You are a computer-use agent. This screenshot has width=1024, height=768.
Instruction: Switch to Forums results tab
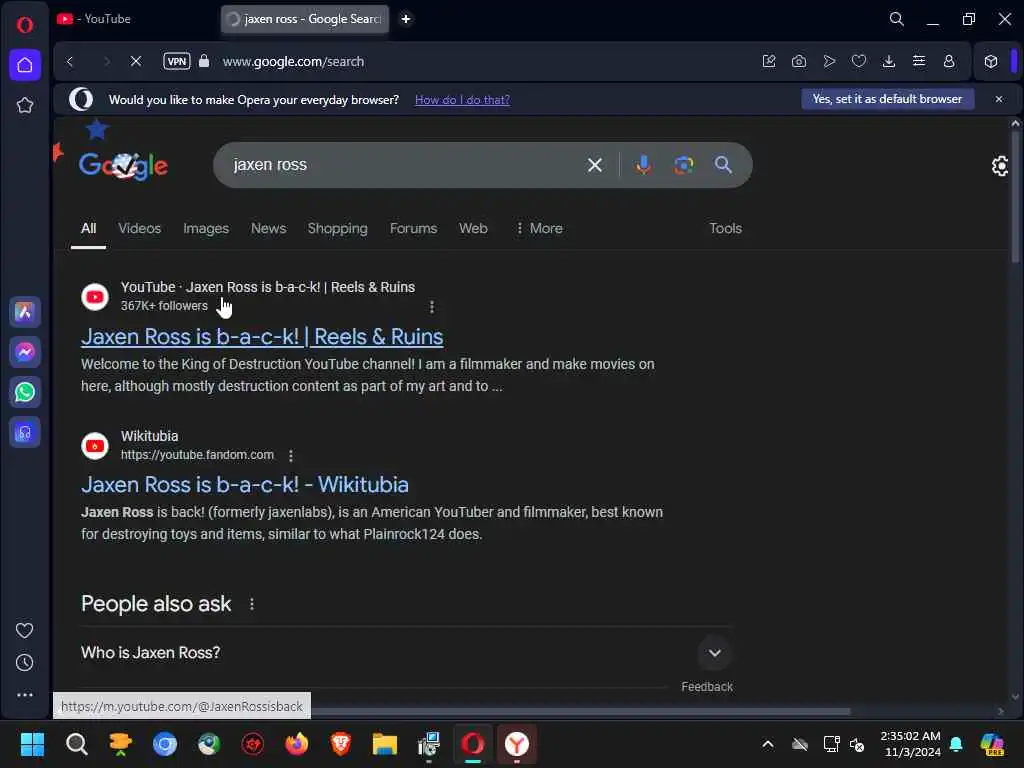click(x=413, y=229)
